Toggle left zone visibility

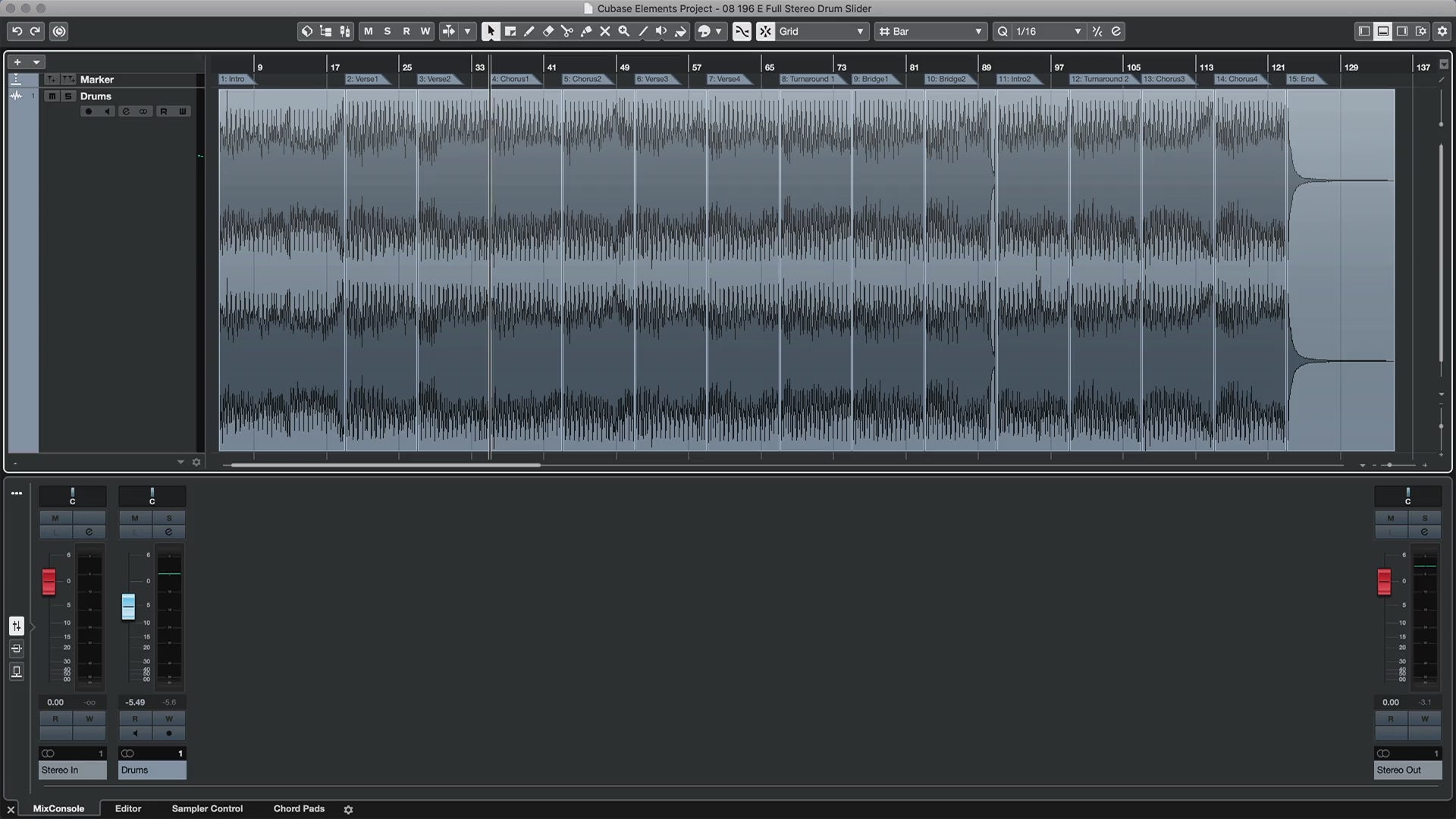[1364, 31]
